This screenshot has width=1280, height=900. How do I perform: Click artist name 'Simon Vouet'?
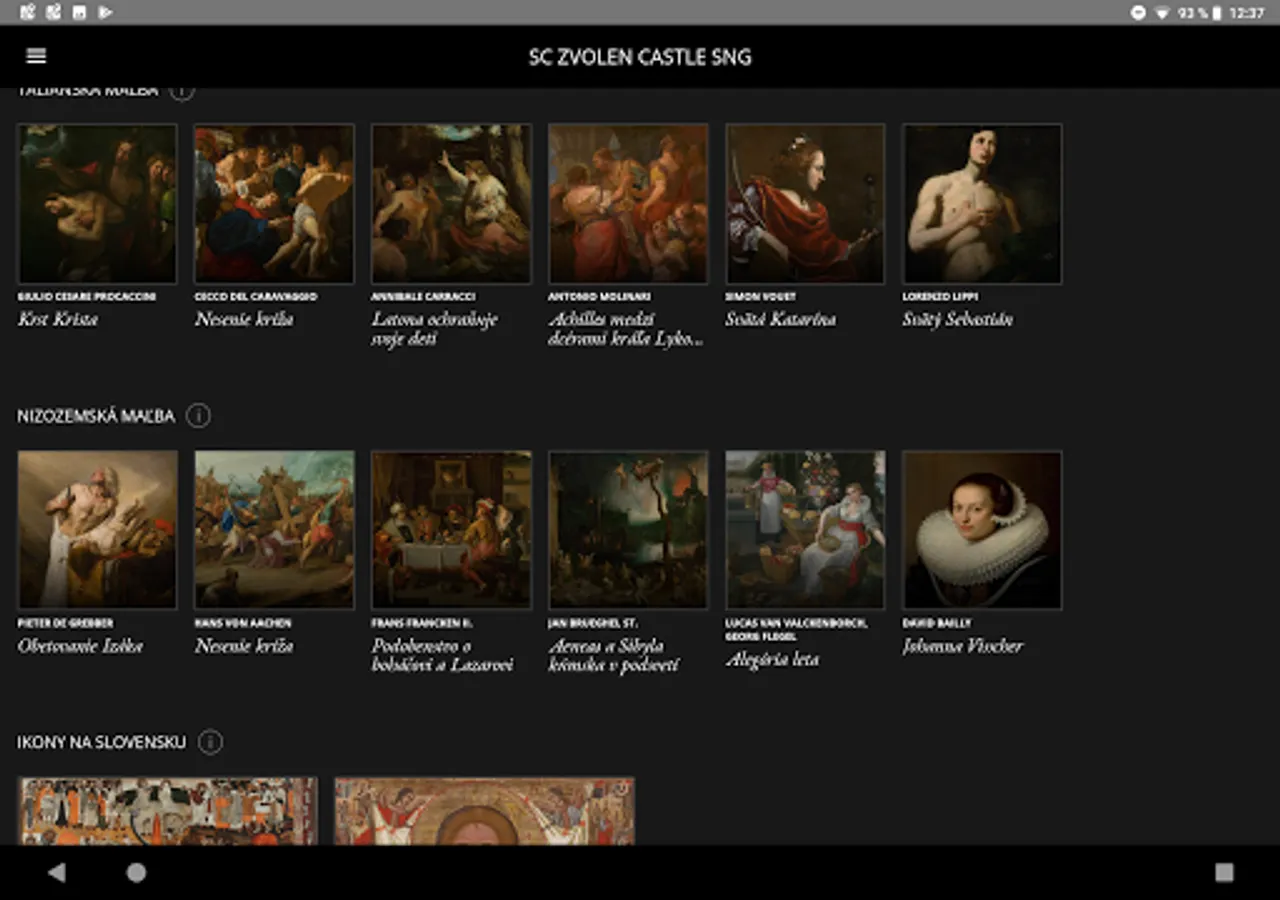pos(760,297)
